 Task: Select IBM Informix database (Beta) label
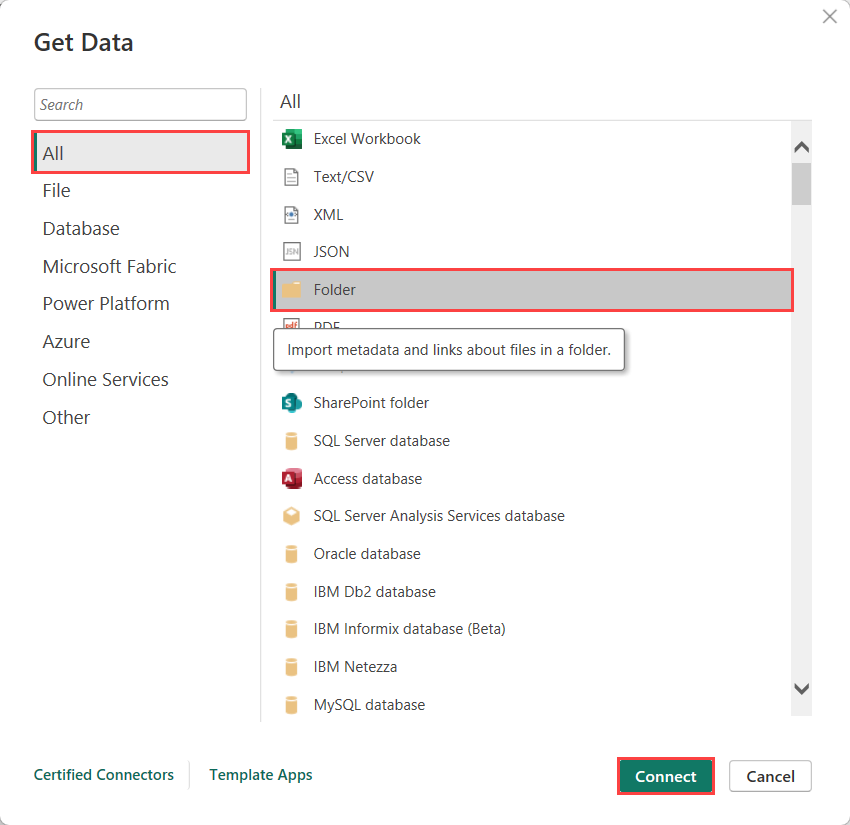(409, 629)
